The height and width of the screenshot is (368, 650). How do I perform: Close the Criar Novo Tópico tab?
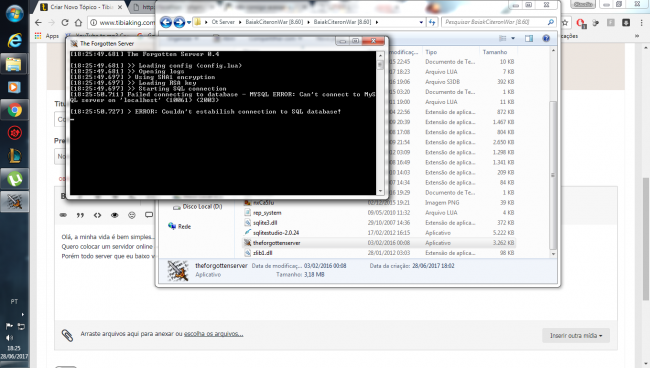120,7
